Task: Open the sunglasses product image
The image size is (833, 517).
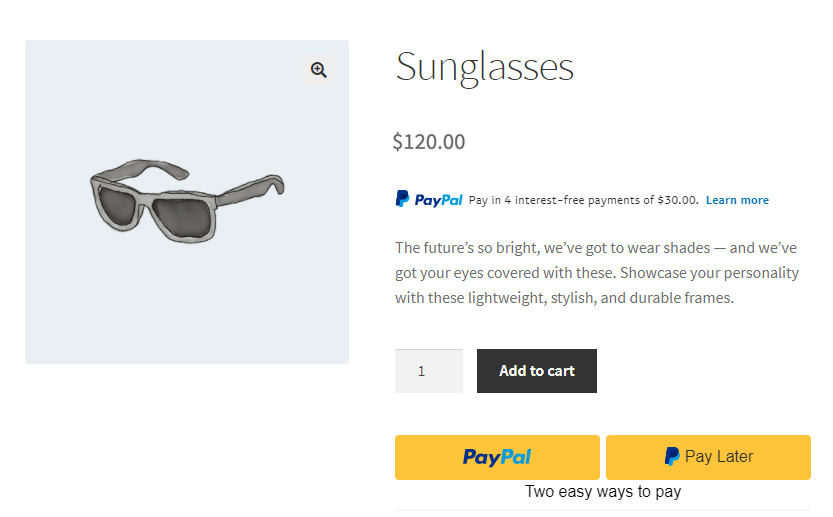Action: click(187, 201)
